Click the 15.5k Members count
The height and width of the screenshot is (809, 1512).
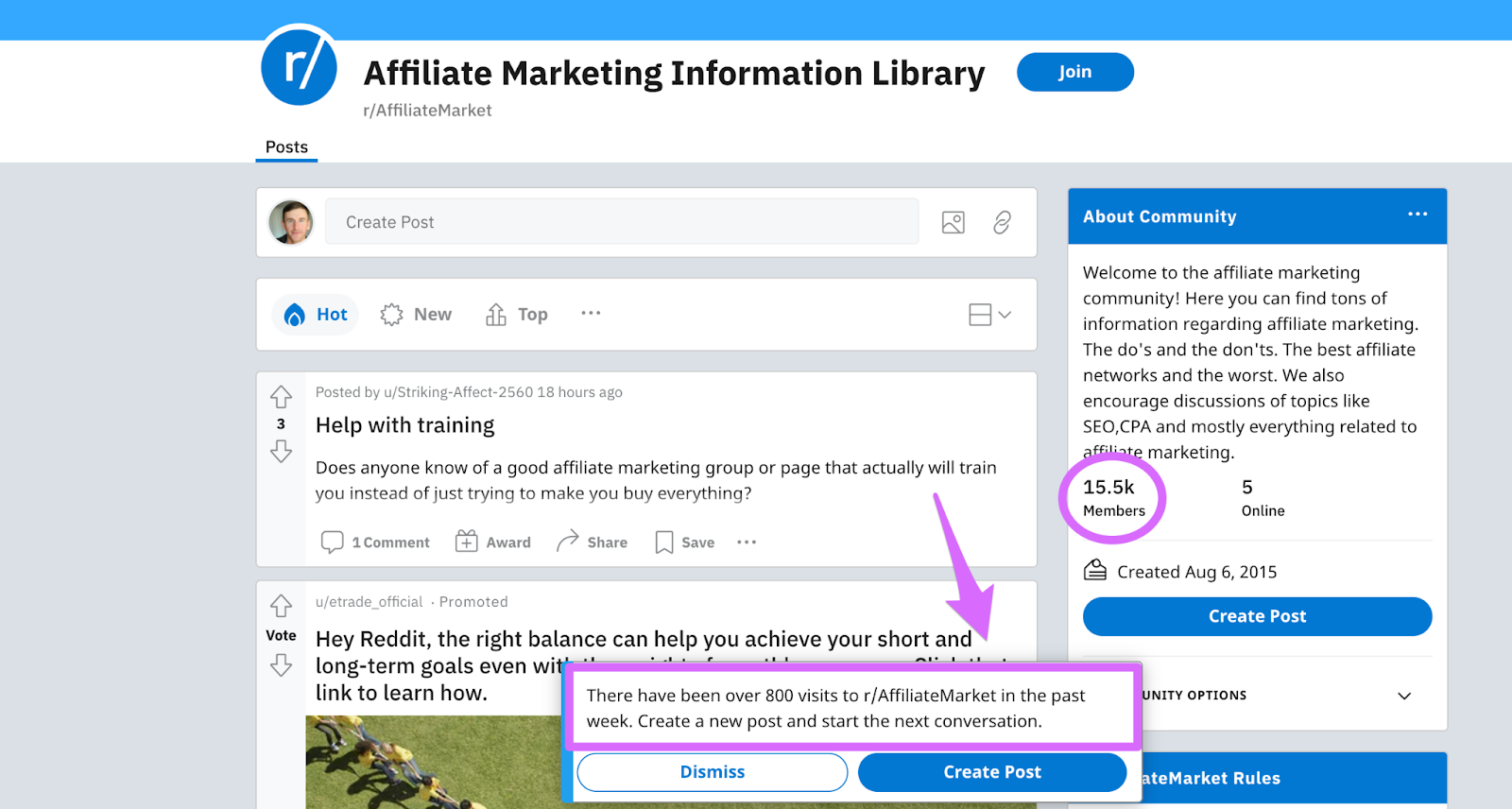[x=1114, y=498]
